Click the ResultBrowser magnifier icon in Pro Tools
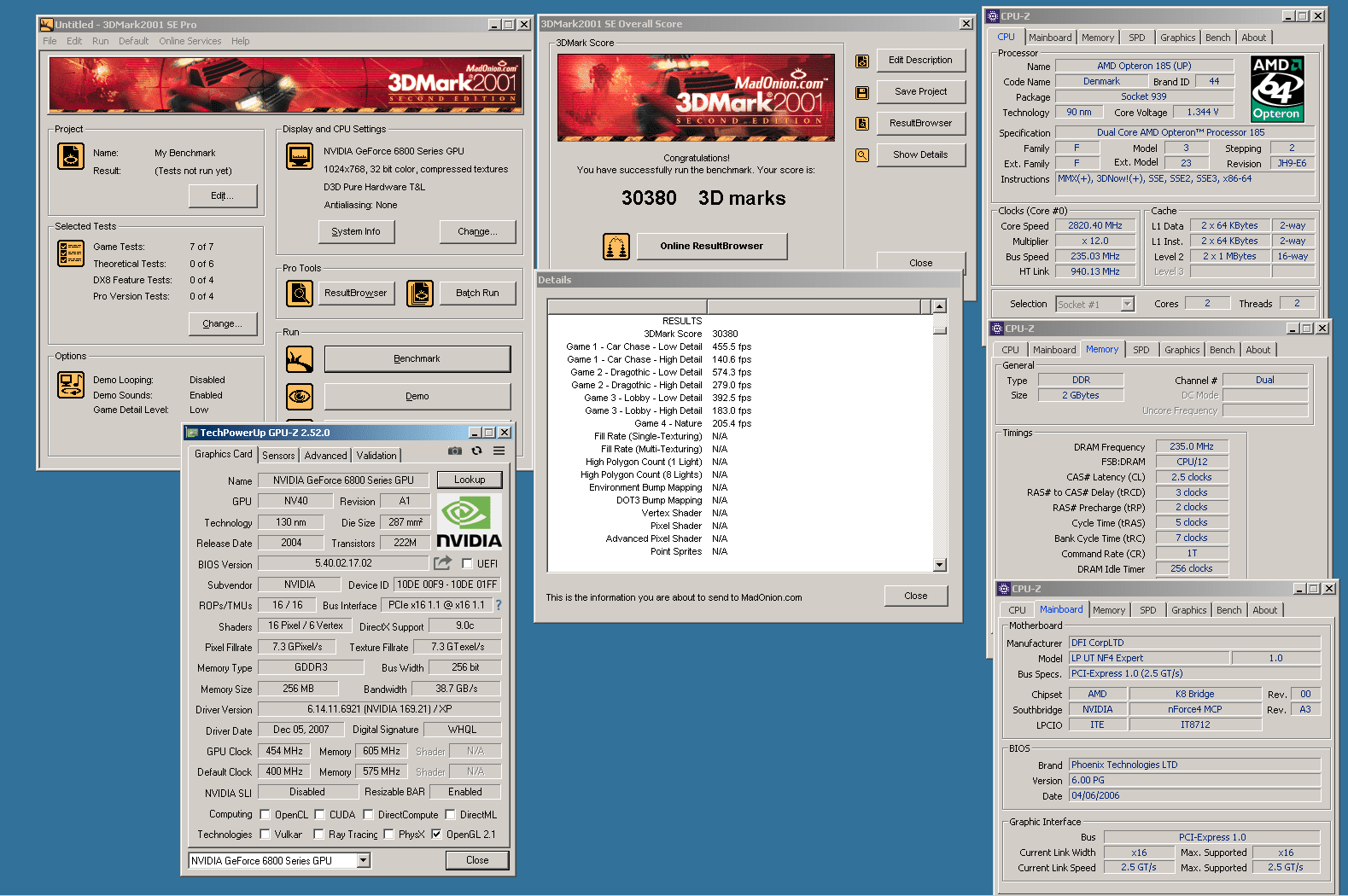 [300, 294]
